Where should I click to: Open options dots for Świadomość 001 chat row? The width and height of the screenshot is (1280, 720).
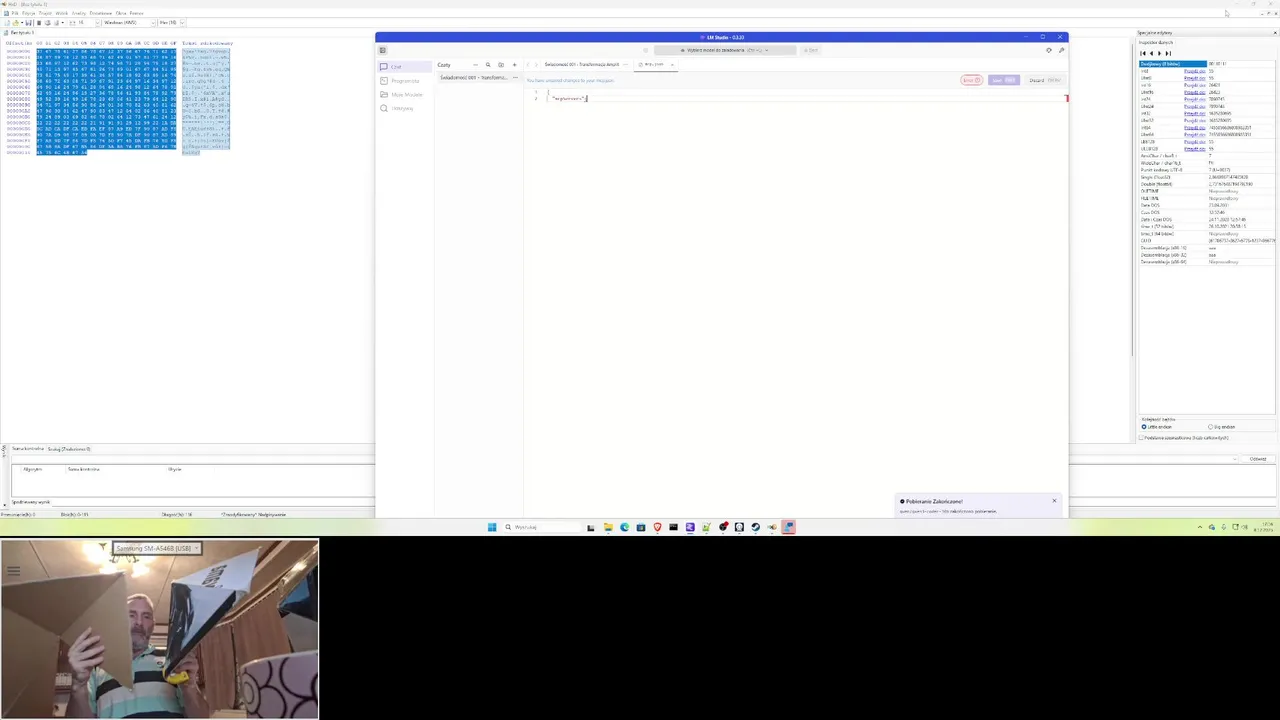515,77
